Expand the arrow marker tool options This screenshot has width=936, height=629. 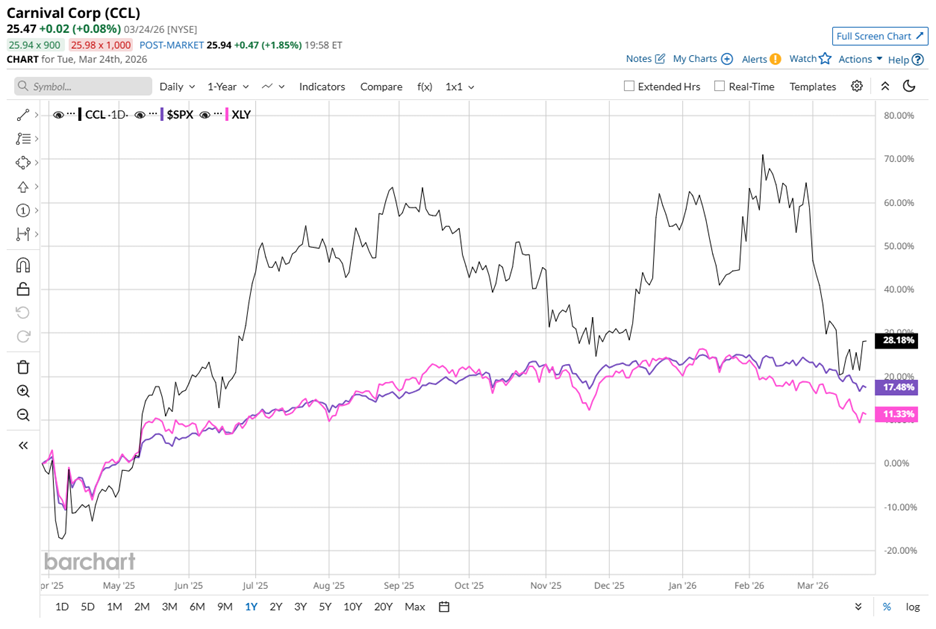[x=36, y=187]
